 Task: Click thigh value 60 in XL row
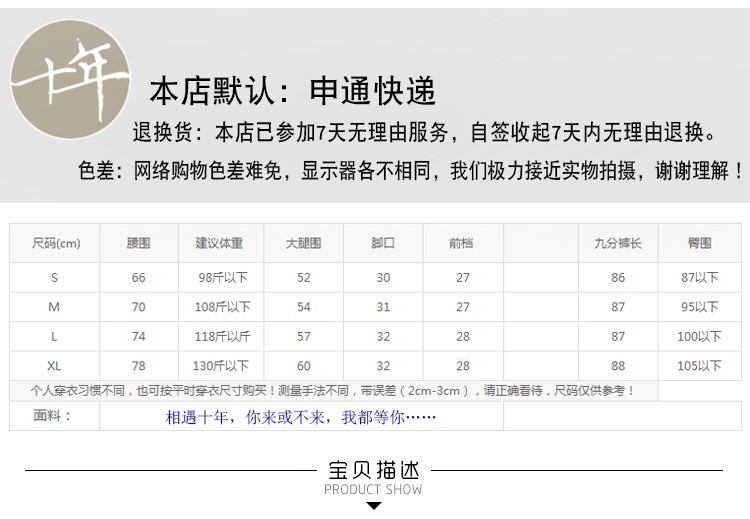click(x=304, y=366)
